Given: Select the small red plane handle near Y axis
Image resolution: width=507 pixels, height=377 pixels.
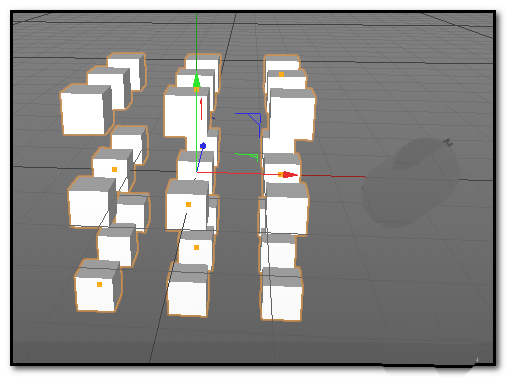Looking at the screenshot, I should [x=201, y=109].
